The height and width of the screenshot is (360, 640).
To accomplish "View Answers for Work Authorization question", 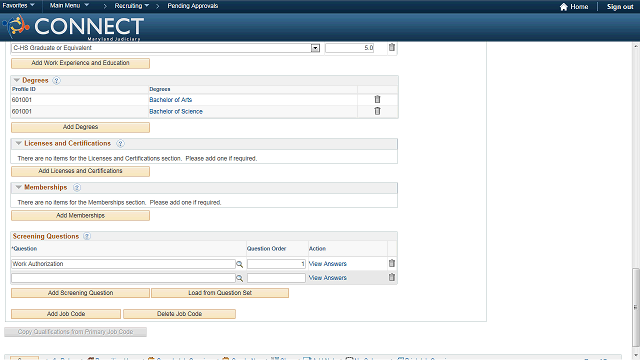I will [328, 264].
